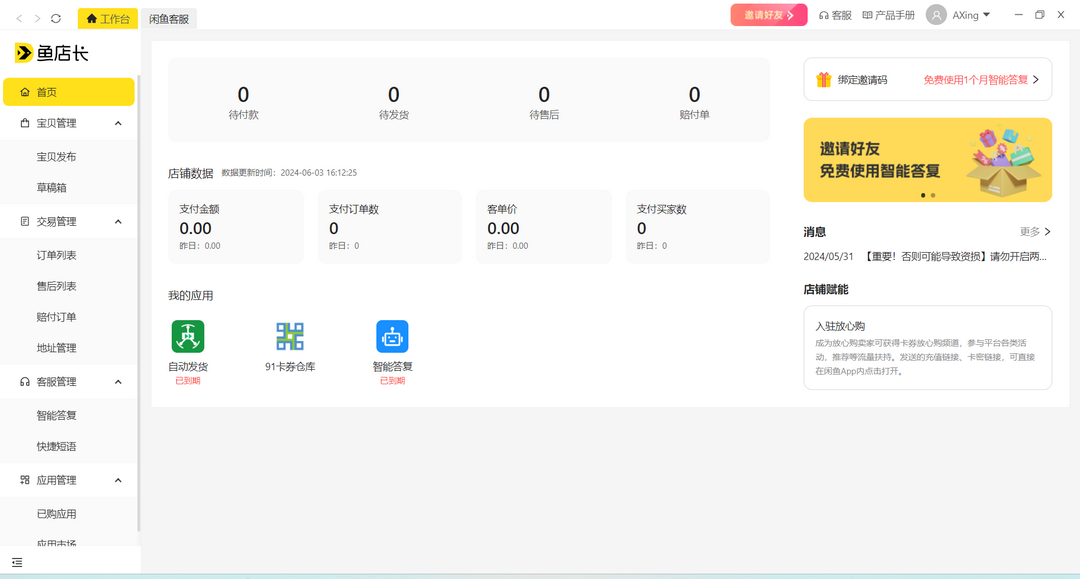This screenshot has width=1080, height=579.
Task: Click 更多 link beside 消息
Action: point(1035,232)
